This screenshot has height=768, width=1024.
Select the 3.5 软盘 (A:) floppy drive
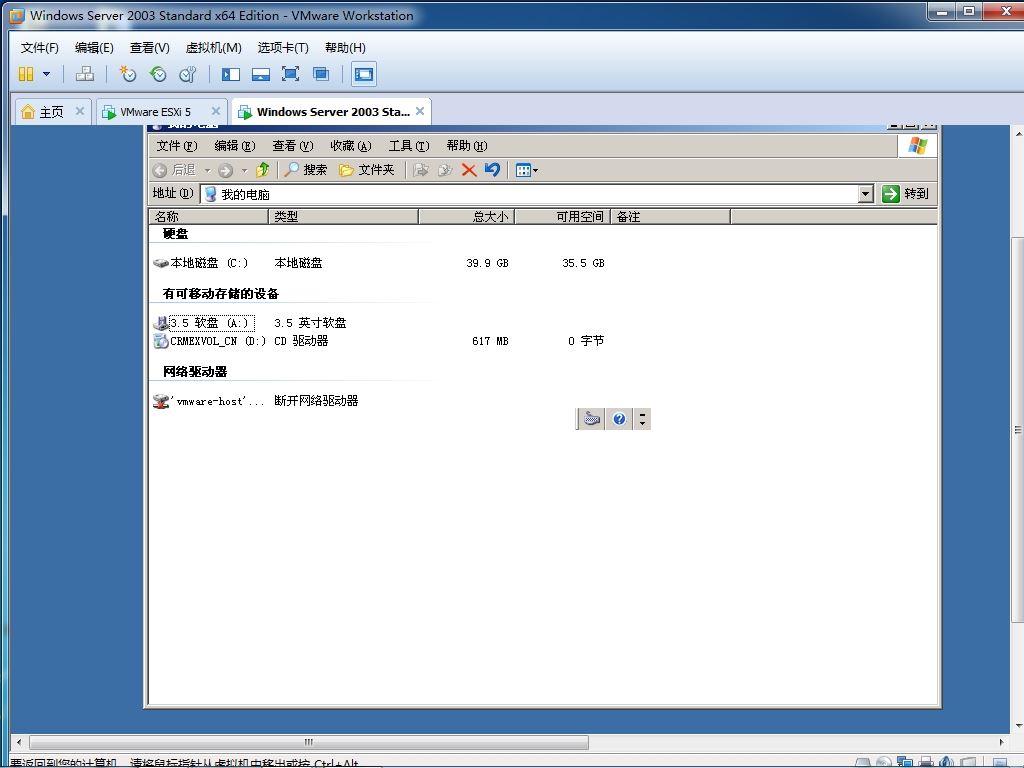(204, 323)
